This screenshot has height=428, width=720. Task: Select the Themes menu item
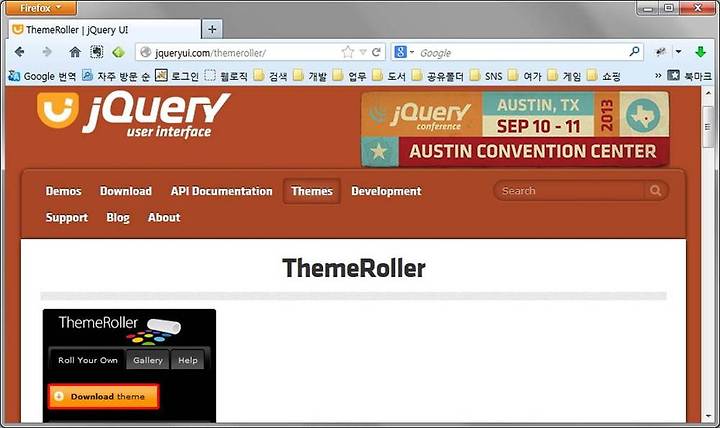[x=312, y=191]
